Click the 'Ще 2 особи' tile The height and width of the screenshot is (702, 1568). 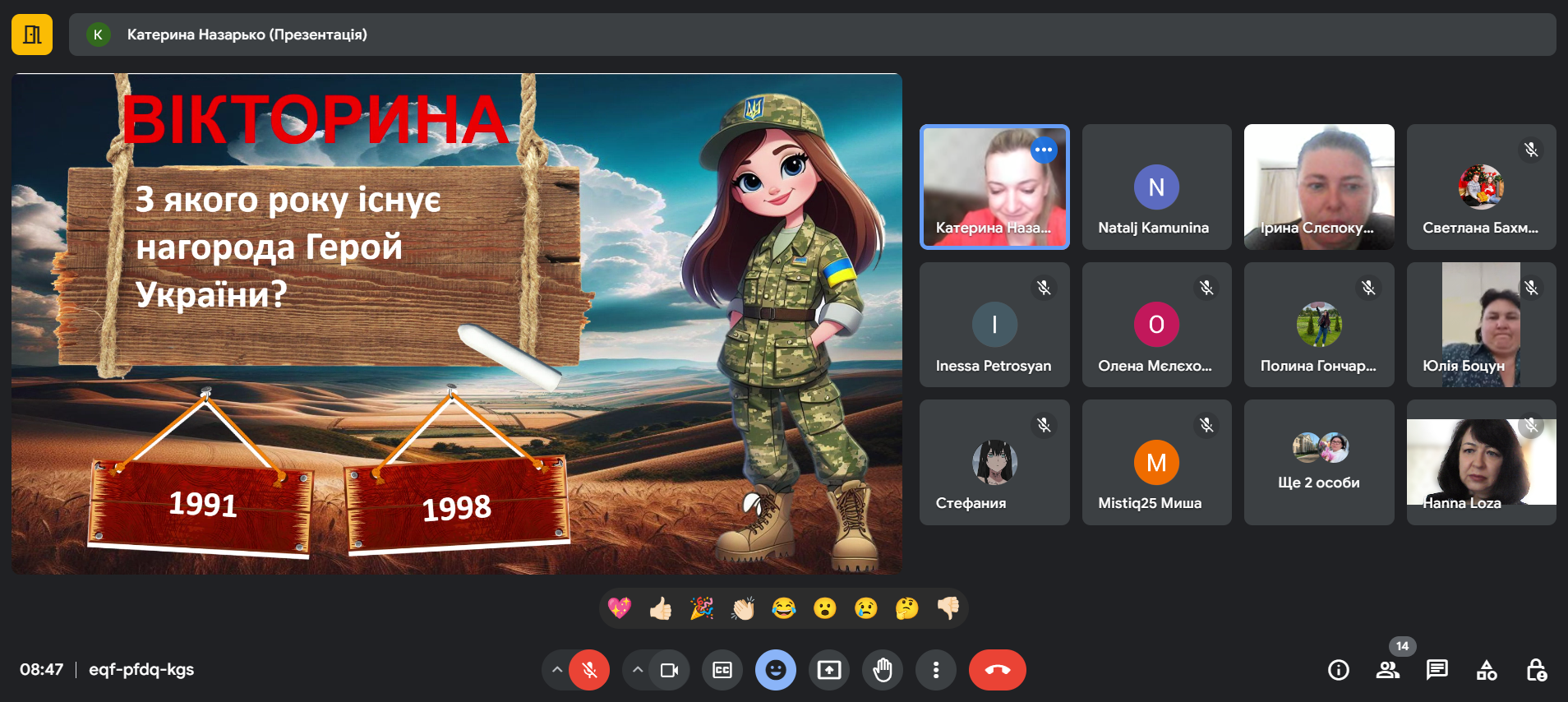(1318, 462)
